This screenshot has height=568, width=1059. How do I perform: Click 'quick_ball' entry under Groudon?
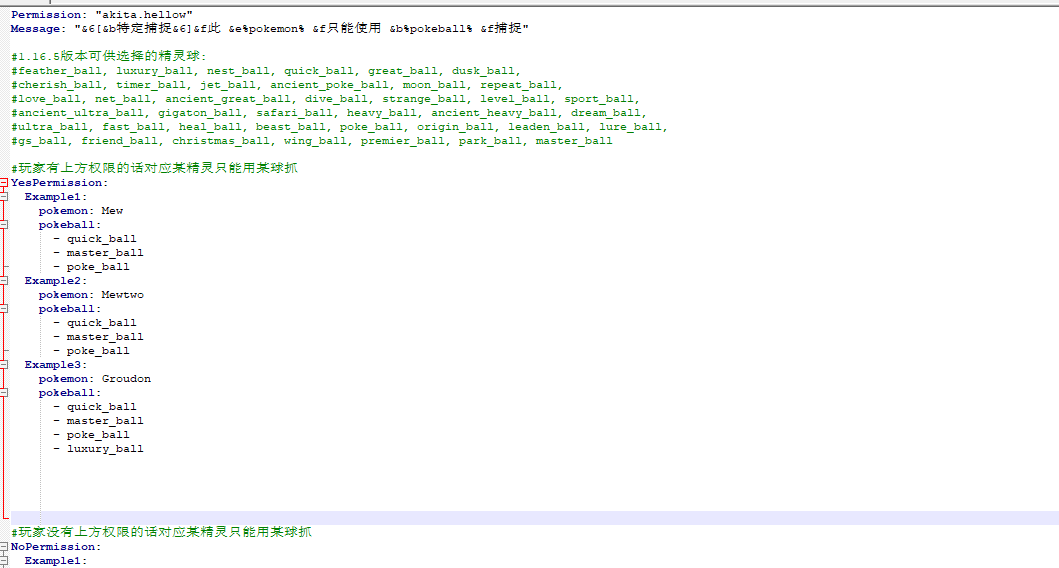pos(101,407)
